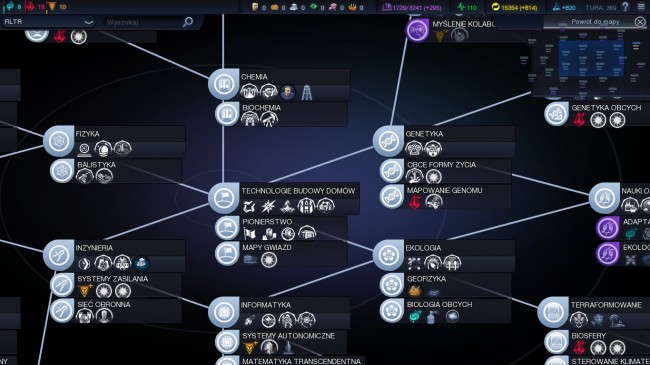
Task: Select the Mapy Gwiazd technology
Action: (x=281, y=254)
